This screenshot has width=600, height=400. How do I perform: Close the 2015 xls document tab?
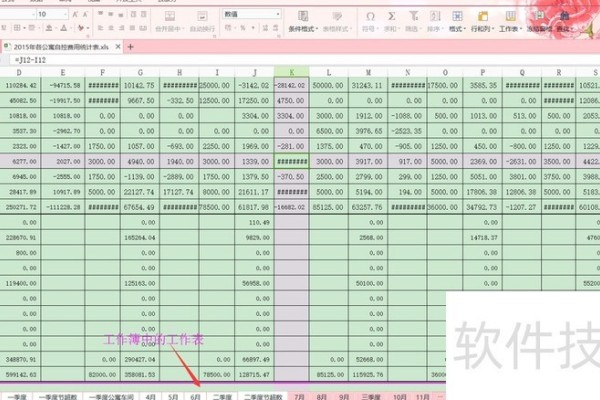(118, 47)
